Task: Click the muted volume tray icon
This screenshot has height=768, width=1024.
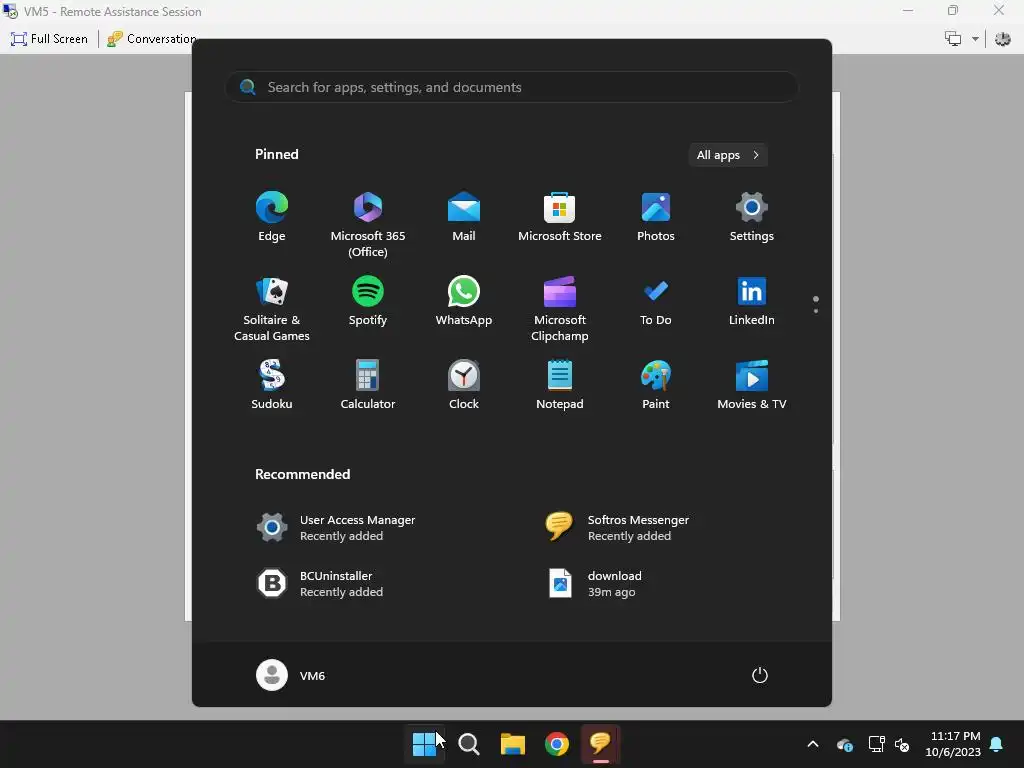Action: point(902,744)
